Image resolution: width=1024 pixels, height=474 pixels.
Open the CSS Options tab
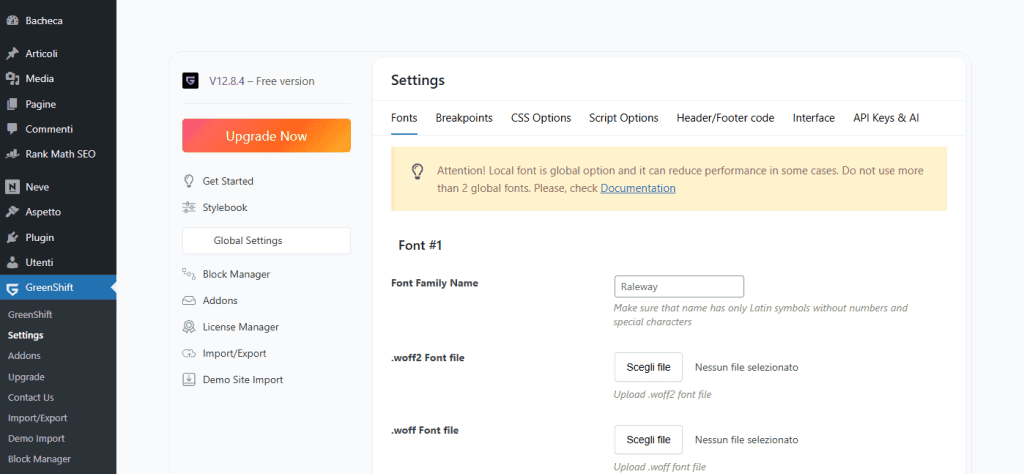(x=541, y=118)
